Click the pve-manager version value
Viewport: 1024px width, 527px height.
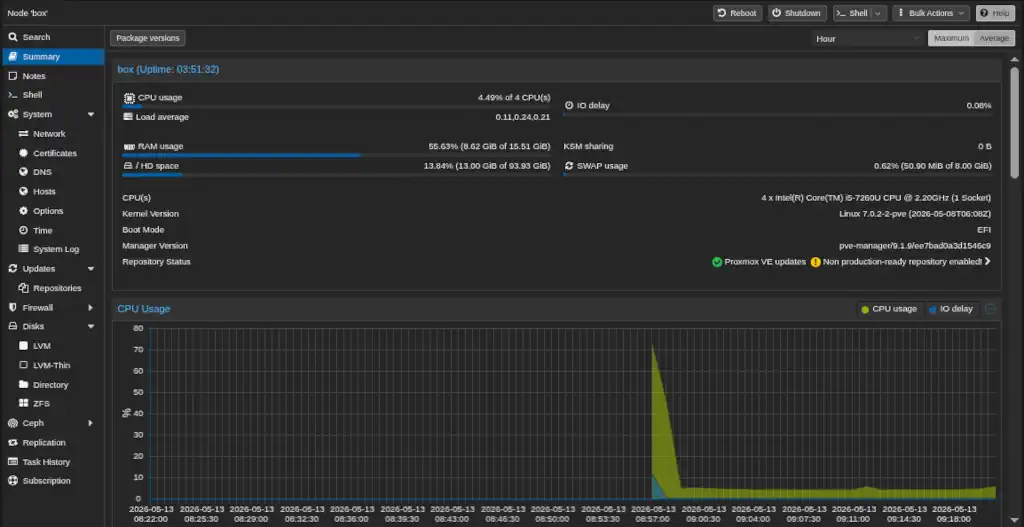pyautogui.click(x=915, y=246)
